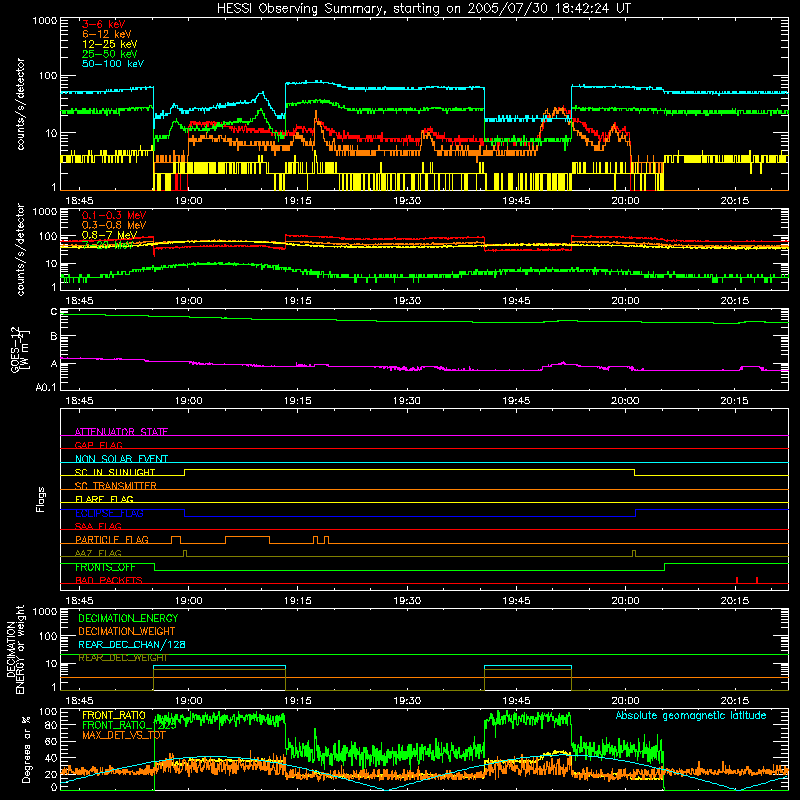Click the ATTENUATOR_STATE flag label
Screen dimensions: 800x800
coord(121,432)
